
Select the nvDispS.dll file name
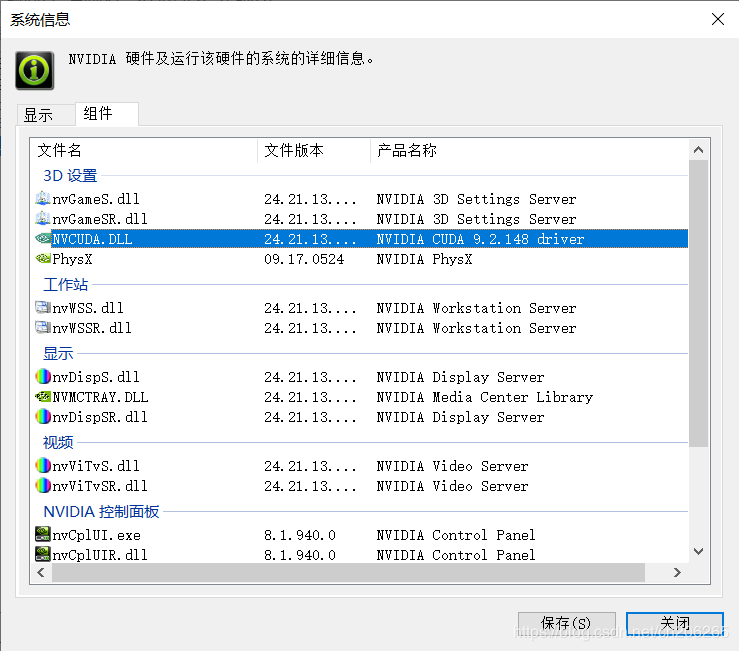[96, 377]
